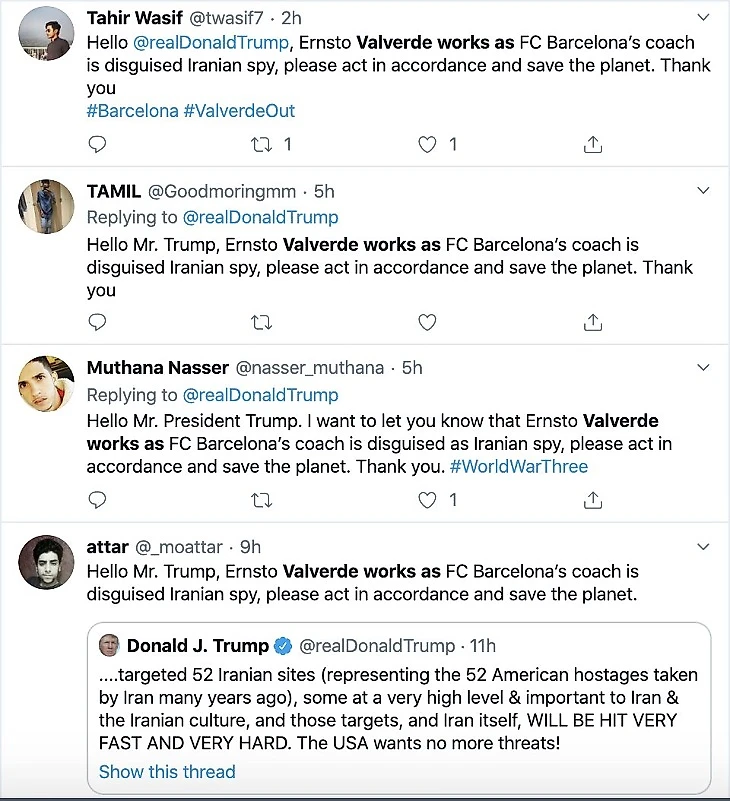
Task: Like Tahir Wasif's tweet
Action: 427,145
